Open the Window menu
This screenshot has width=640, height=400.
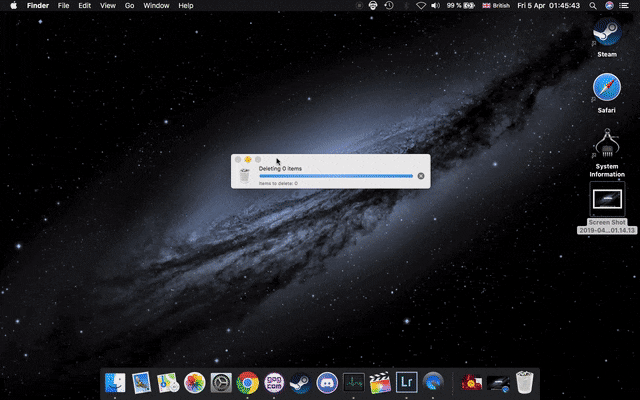(x=156, y=6)
